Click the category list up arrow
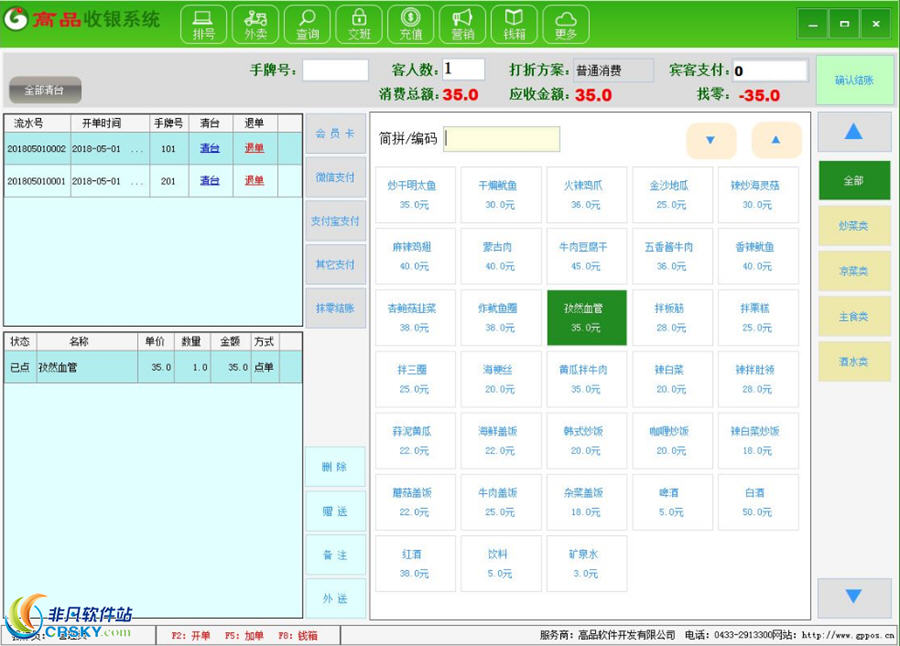The image size is (900, 646). click(854, 132)
